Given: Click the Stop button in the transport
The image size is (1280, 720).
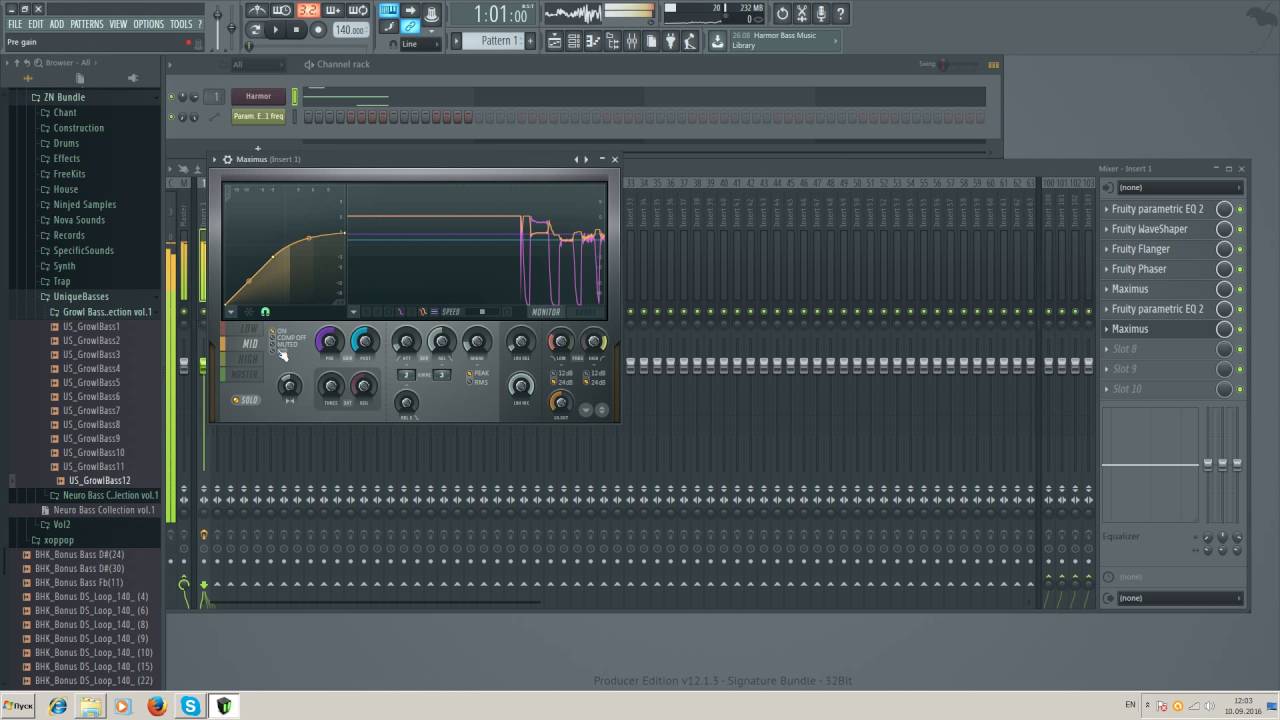Looking at the screenshot, I should [296, 30].
